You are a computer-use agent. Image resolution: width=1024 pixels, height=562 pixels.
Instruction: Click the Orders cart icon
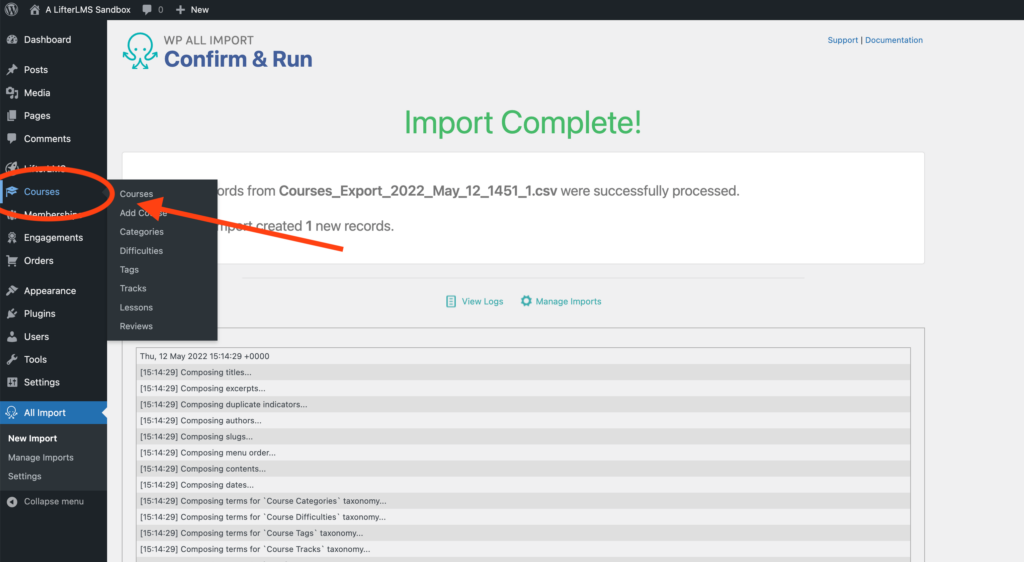(x=12, y=260)
